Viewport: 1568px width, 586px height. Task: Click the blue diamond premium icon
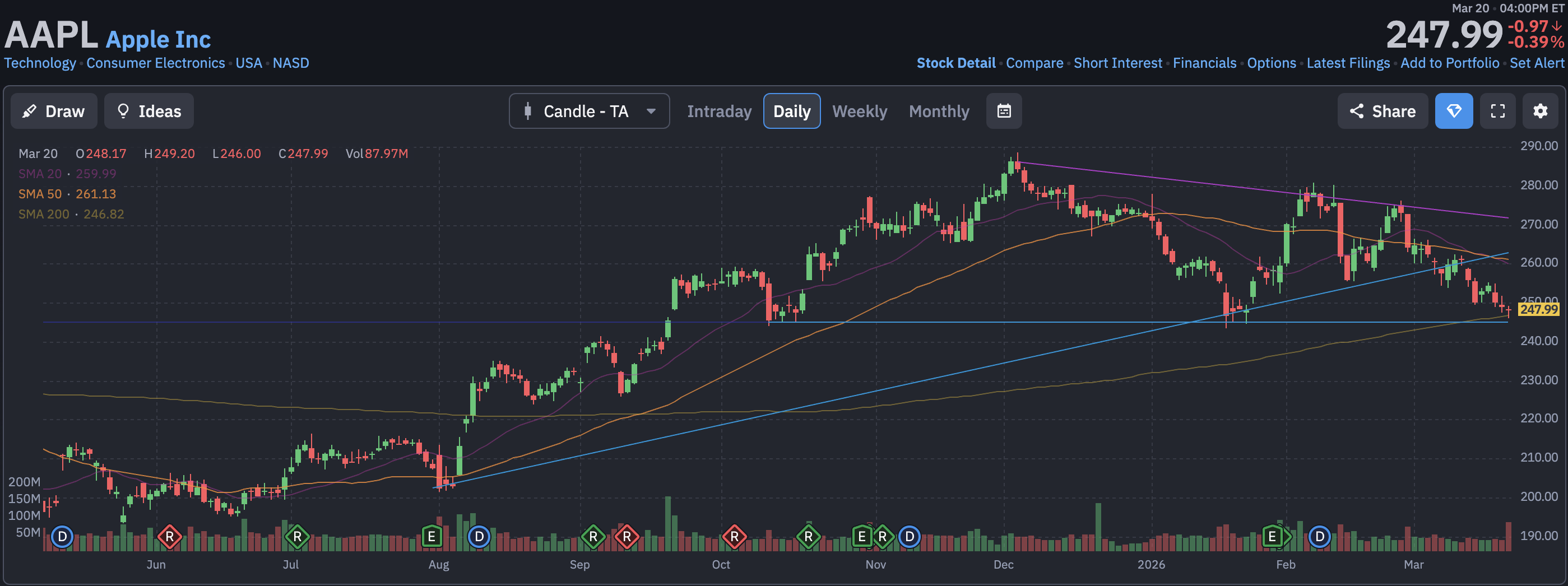tap(1454, 111)
